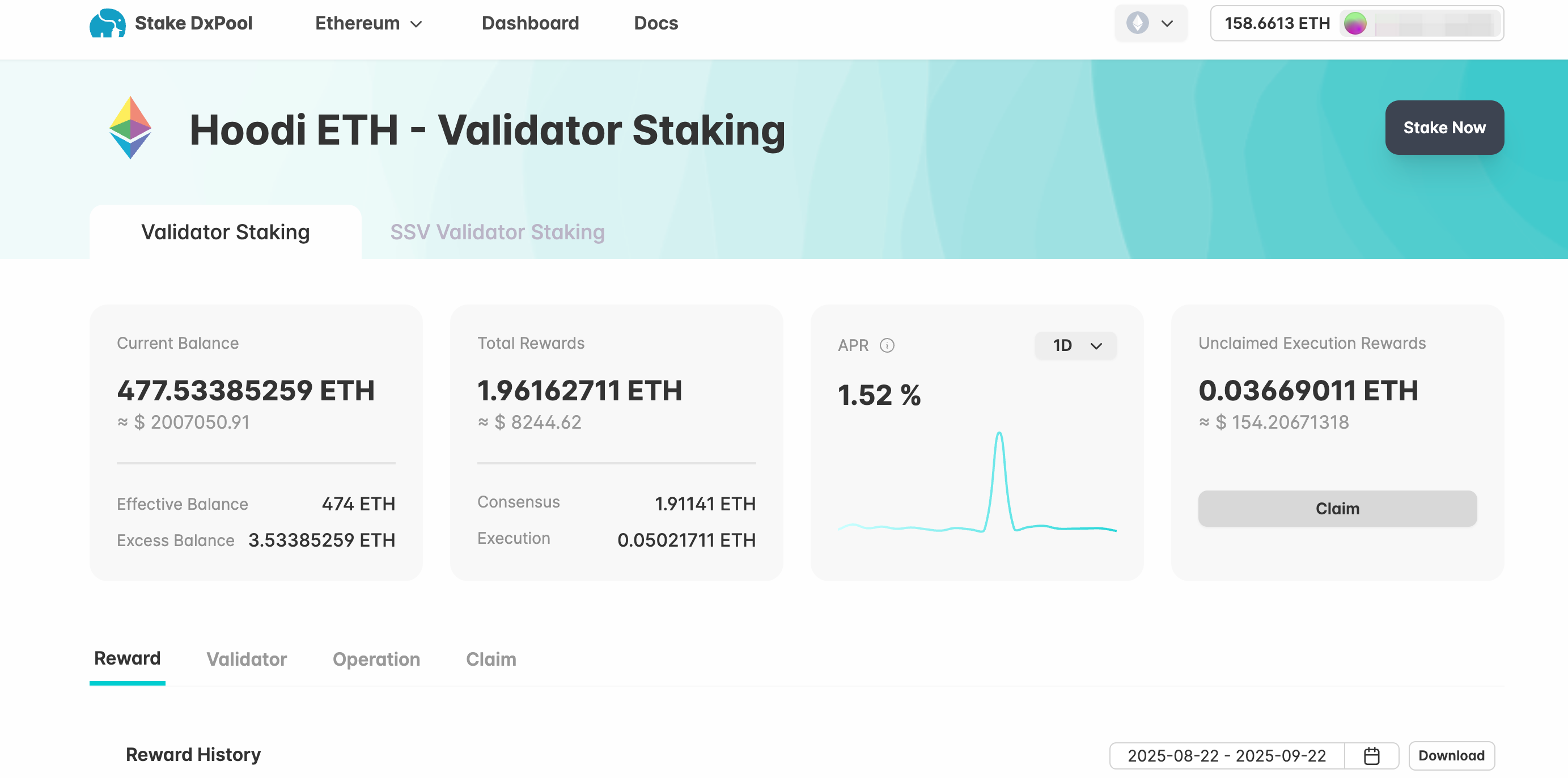The height and width of the screenshot is (778, 1568).
Task: Select the Reward tab
Action: [x=126, y=659]
